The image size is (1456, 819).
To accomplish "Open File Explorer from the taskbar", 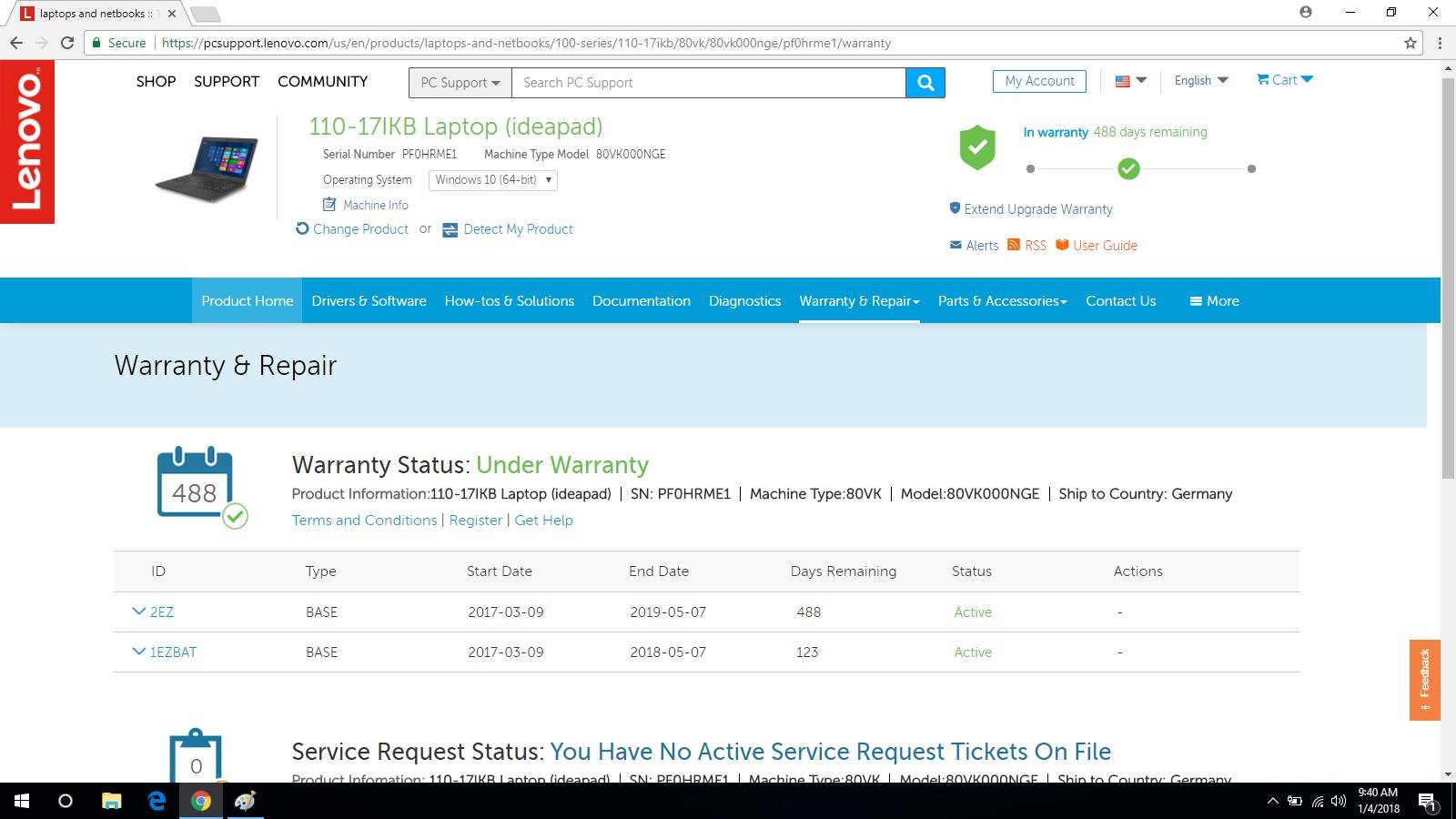I will point(111,801).
